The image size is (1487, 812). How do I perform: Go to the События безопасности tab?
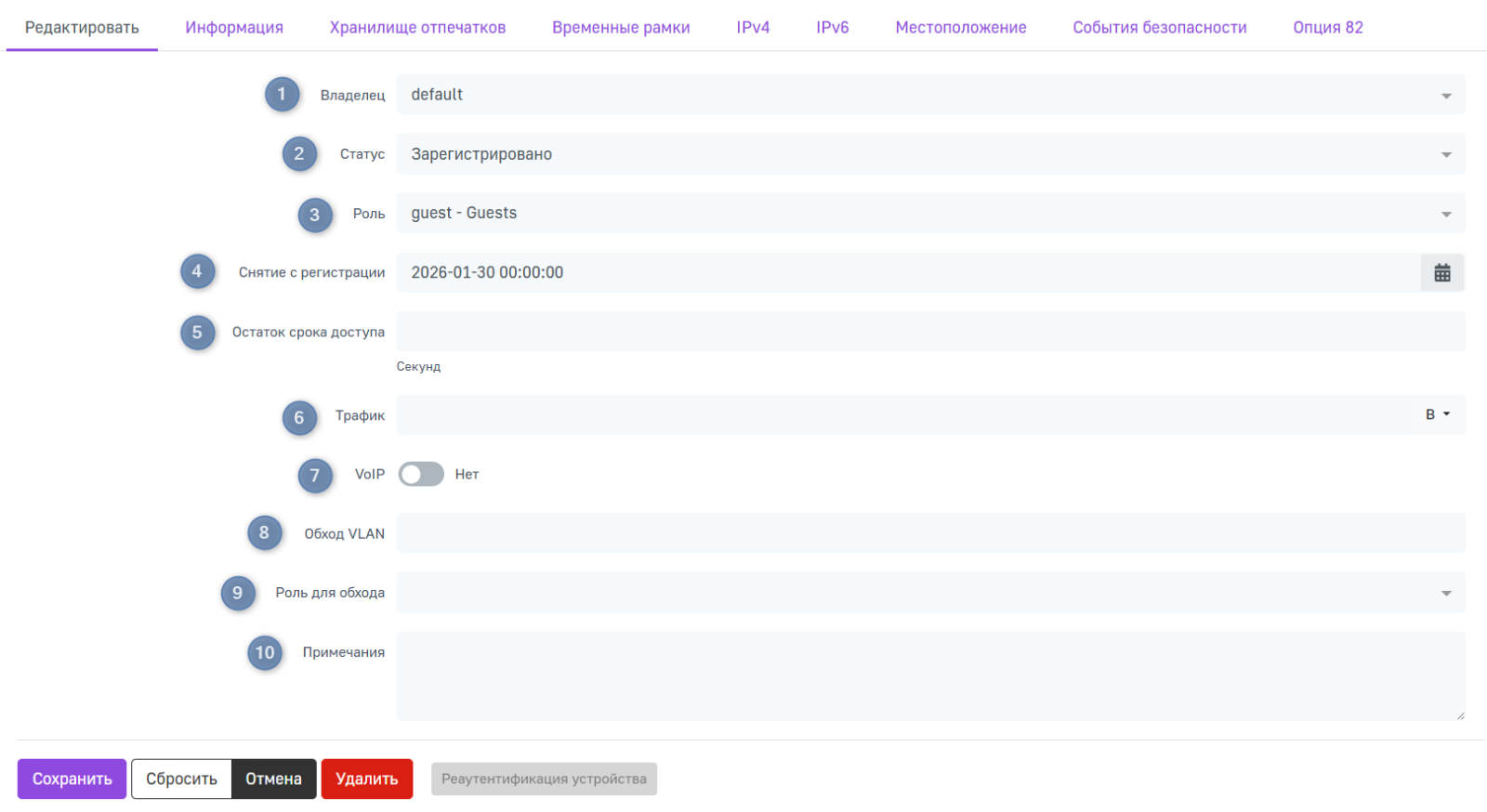coord(1159,28)
